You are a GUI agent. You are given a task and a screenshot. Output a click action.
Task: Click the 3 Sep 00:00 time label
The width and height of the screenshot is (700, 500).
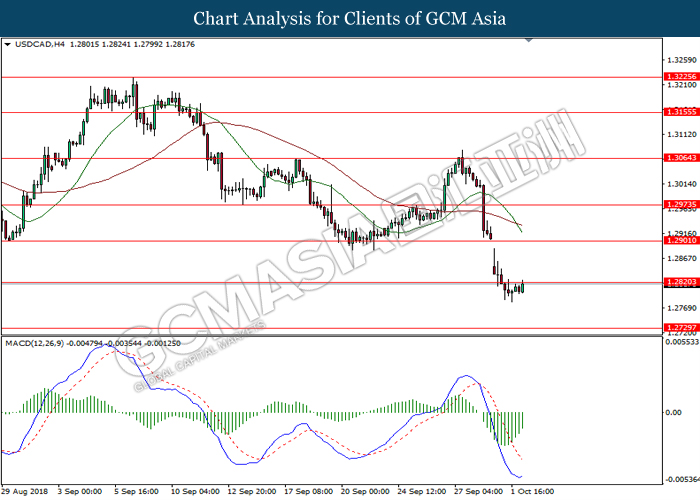point(80,492)
